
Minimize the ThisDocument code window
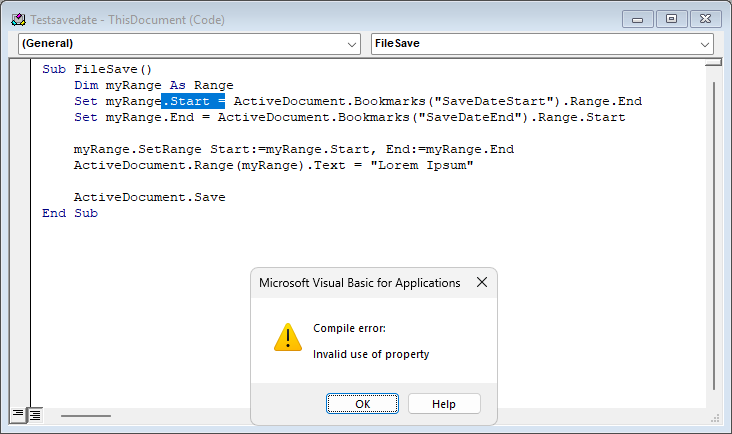[x=637, y=20]
